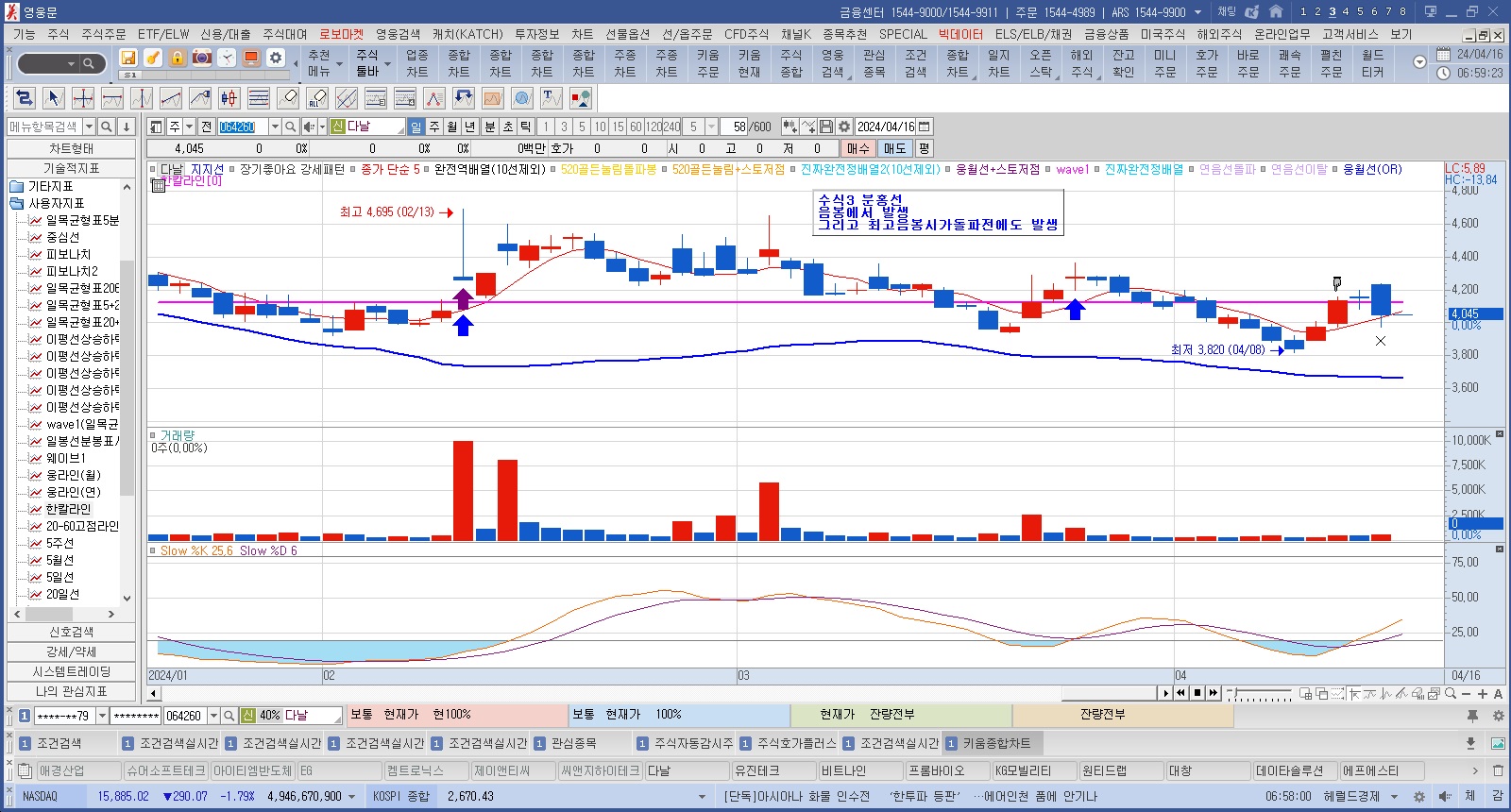Switch chart period to monthly (월)

click(x=452, y=127)
